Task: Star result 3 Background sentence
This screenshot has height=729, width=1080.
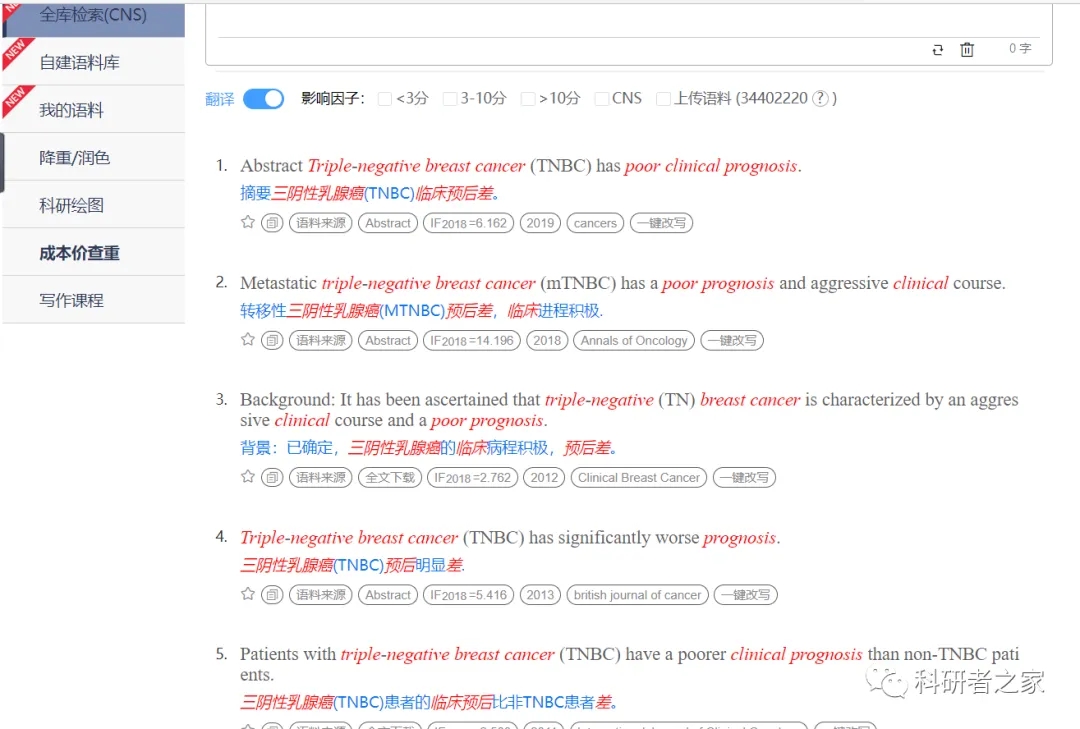Action: (248, 476)
